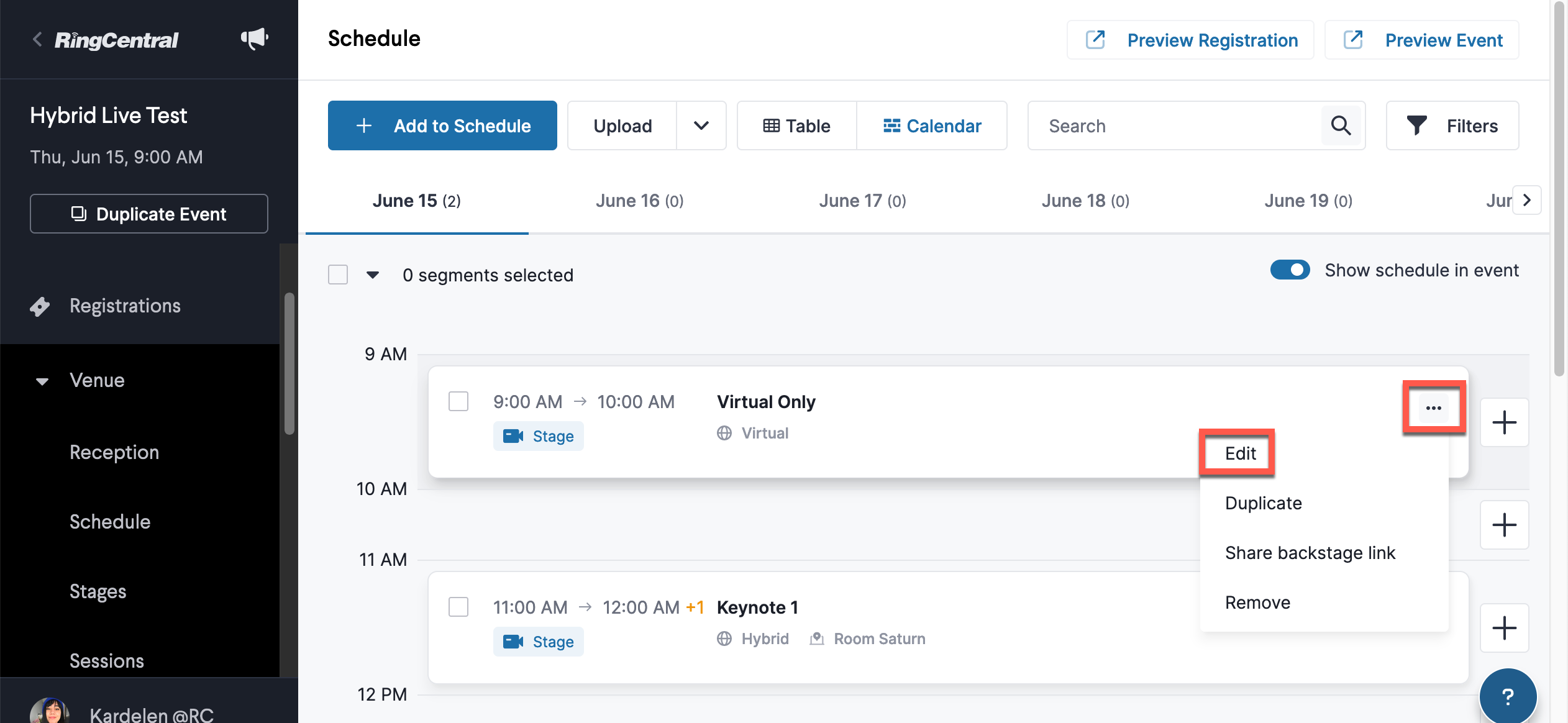Viewport: 1568px width, 723px height.
Task: Open Sessions in sidebar
Action: 107,661
